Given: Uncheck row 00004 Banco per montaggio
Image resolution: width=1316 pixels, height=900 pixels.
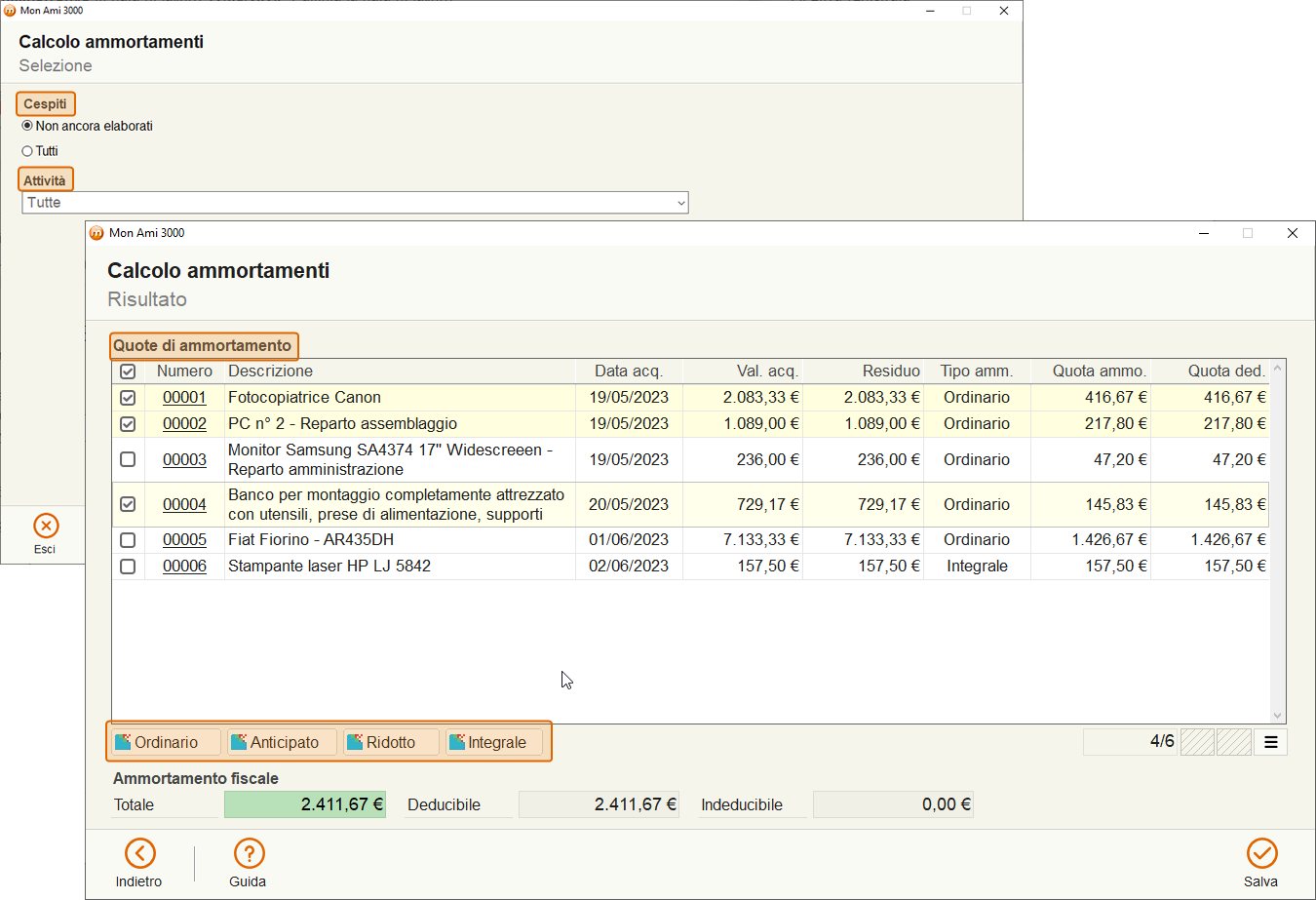Looking at the screenshot, I should (128, 504).
